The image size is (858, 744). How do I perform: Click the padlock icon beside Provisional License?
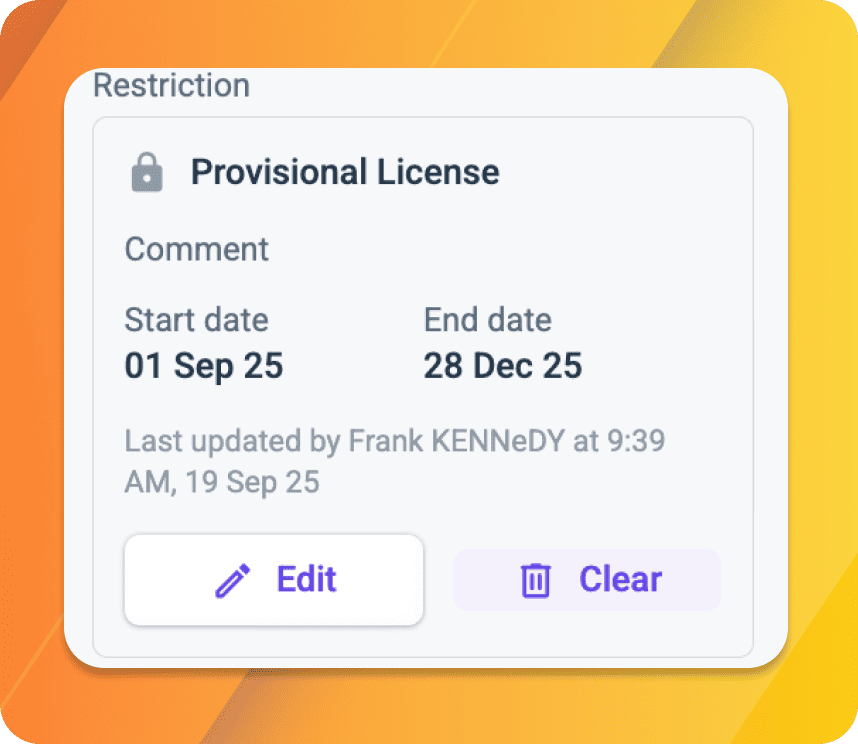click(147, 172)
